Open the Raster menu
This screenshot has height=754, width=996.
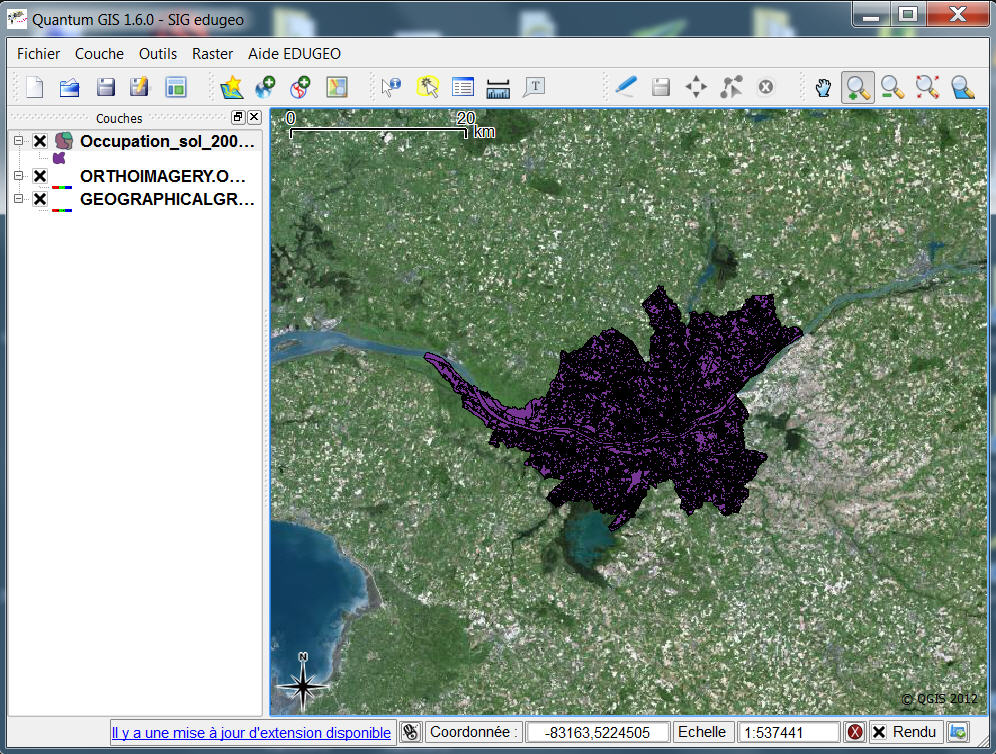pos(212,54)
